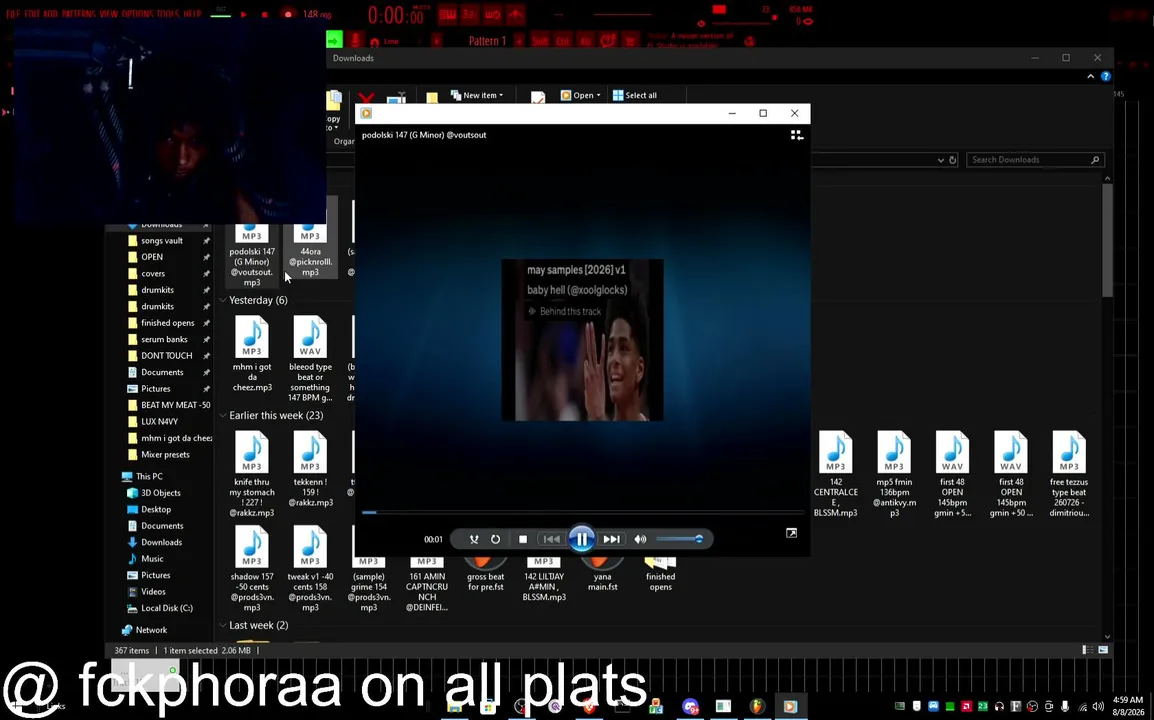The image size is (1154, 720).
Task: Collapse the Earlier this week (23) group
Action: tap(222, 416)
